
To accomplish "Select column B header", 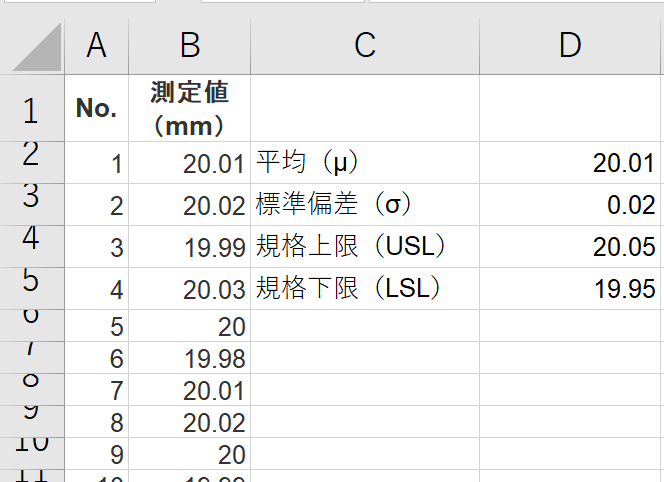I will pos(190,45).
